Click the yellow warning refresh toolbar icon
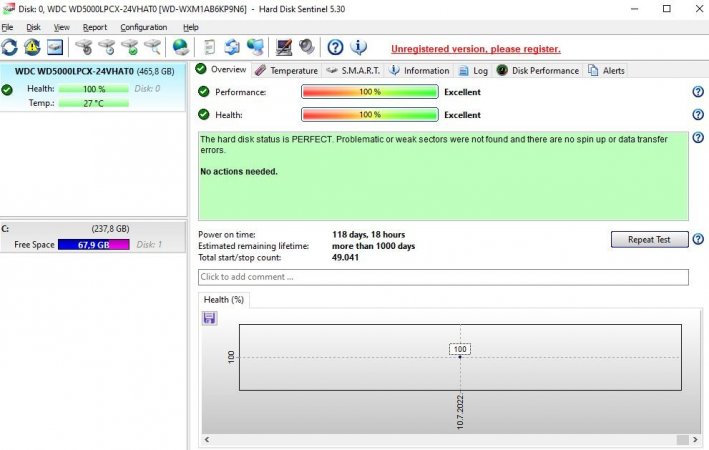This screenshot has width=709, height=450. tap(32, 47)
